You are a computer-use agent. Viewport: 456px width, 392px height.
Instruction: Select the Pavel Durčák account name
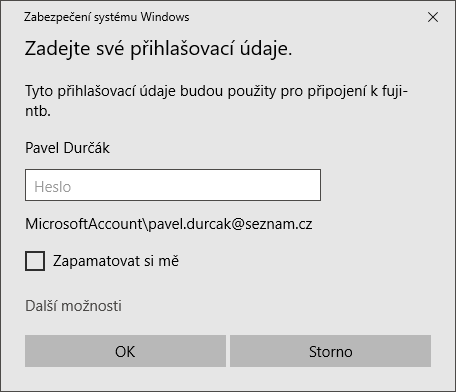(x=67, y=148)
